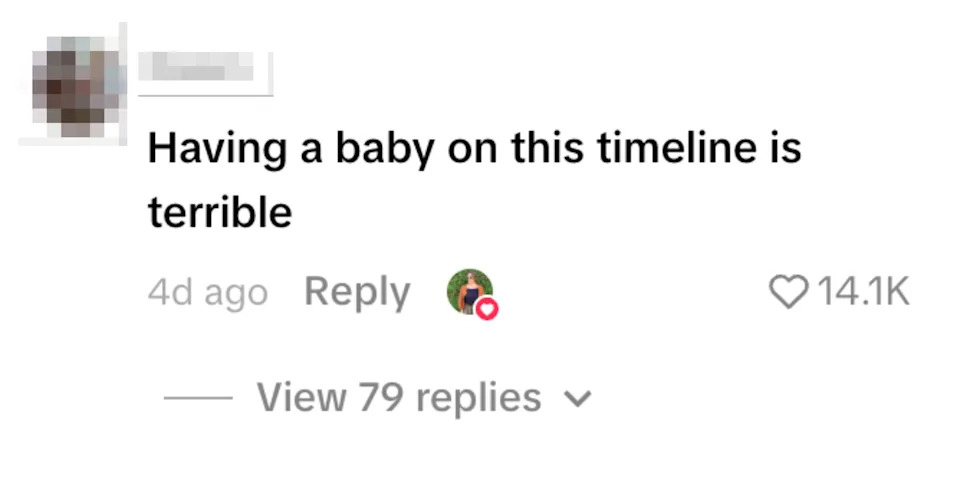The width and height of the screenshot is (960, 480).
Task: Click the red heart badge on creator avatar
Action: tap(487, 309)
